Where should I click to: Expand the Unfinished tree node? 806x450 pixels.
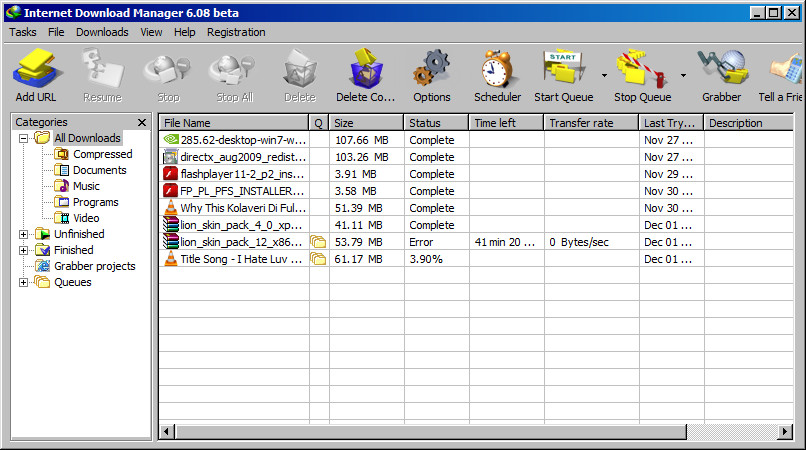coord(23,235)
